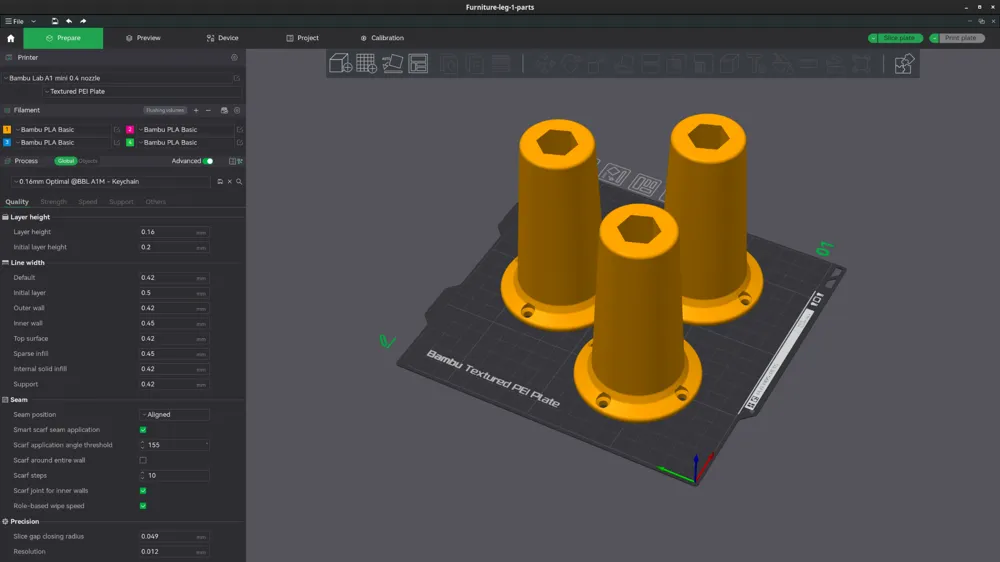
Task: Open the Others settings tab
Action: 156,202
